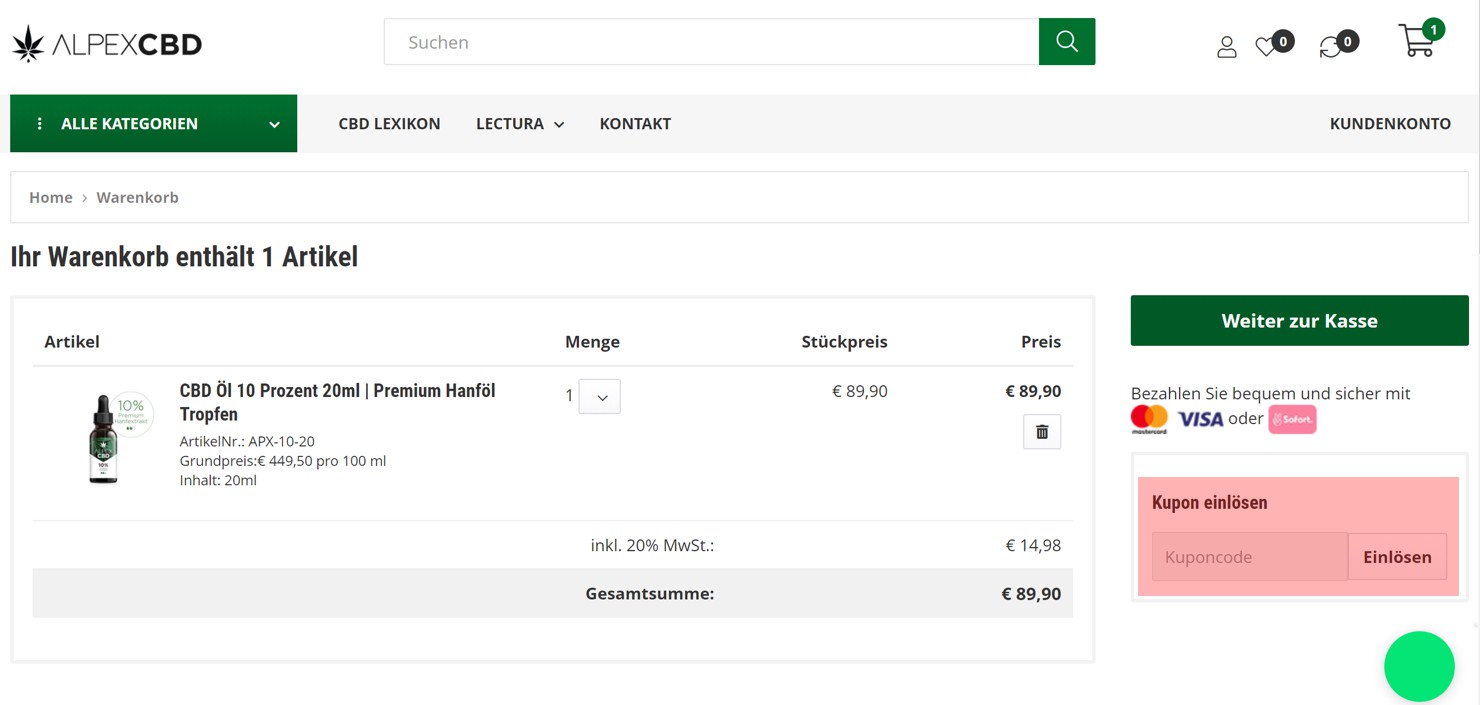Viewport: 1480px width, 705px height.
Task: Click the Gesamtsumme € 89,90 value
Action: tap(1031, 594)
